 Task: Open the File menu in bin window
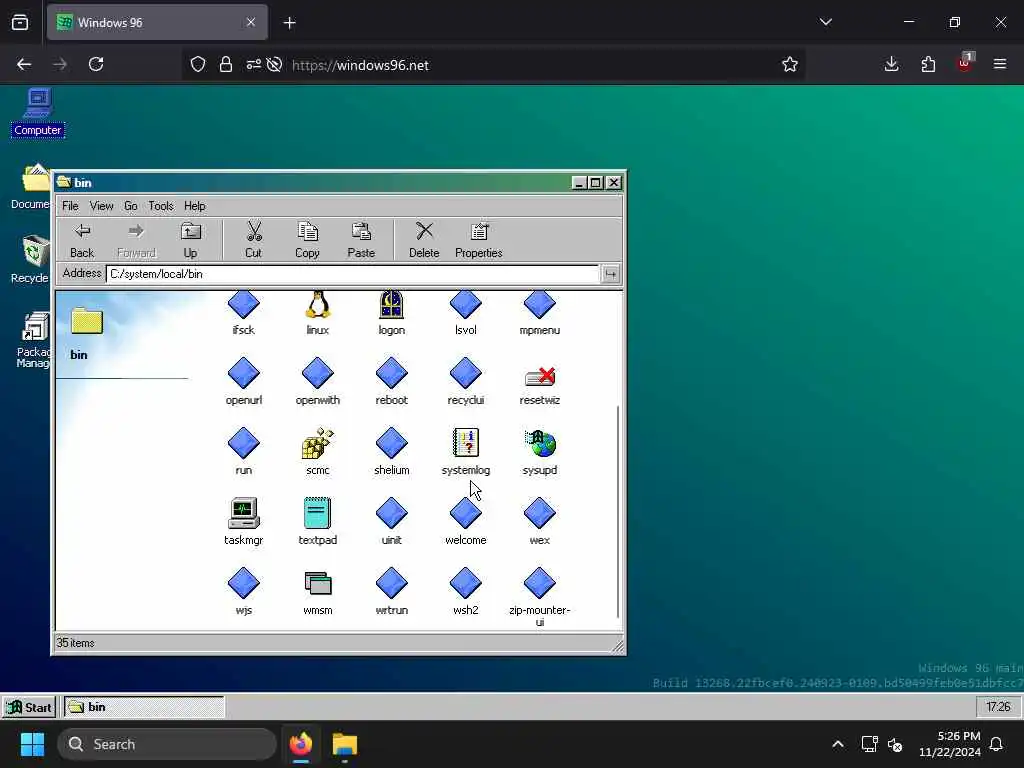tap(70, 206)
